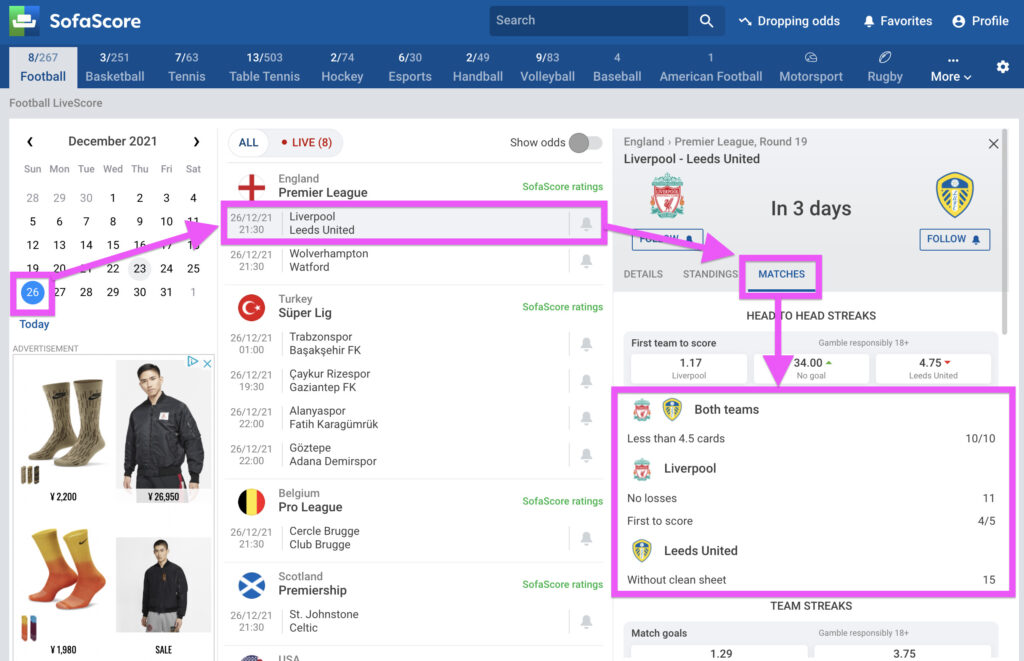Click the Premier League competition title

pos(323,193)
